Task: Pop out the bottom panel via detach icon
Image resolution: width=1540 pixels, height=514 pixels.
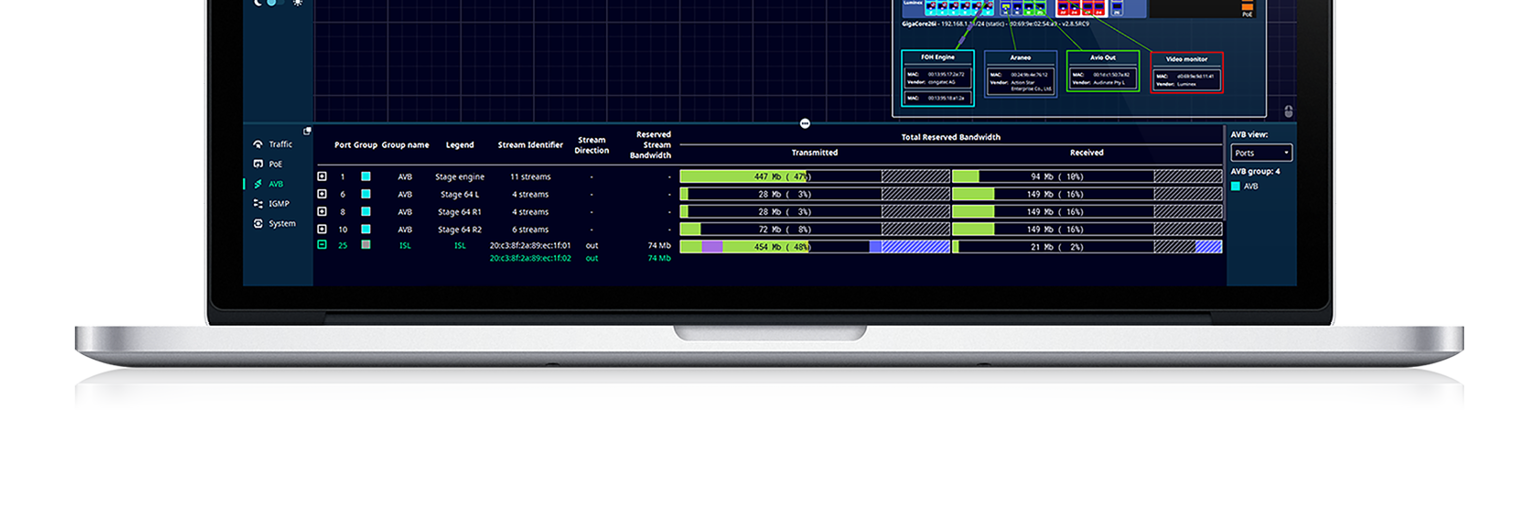Action: (307, 131)
